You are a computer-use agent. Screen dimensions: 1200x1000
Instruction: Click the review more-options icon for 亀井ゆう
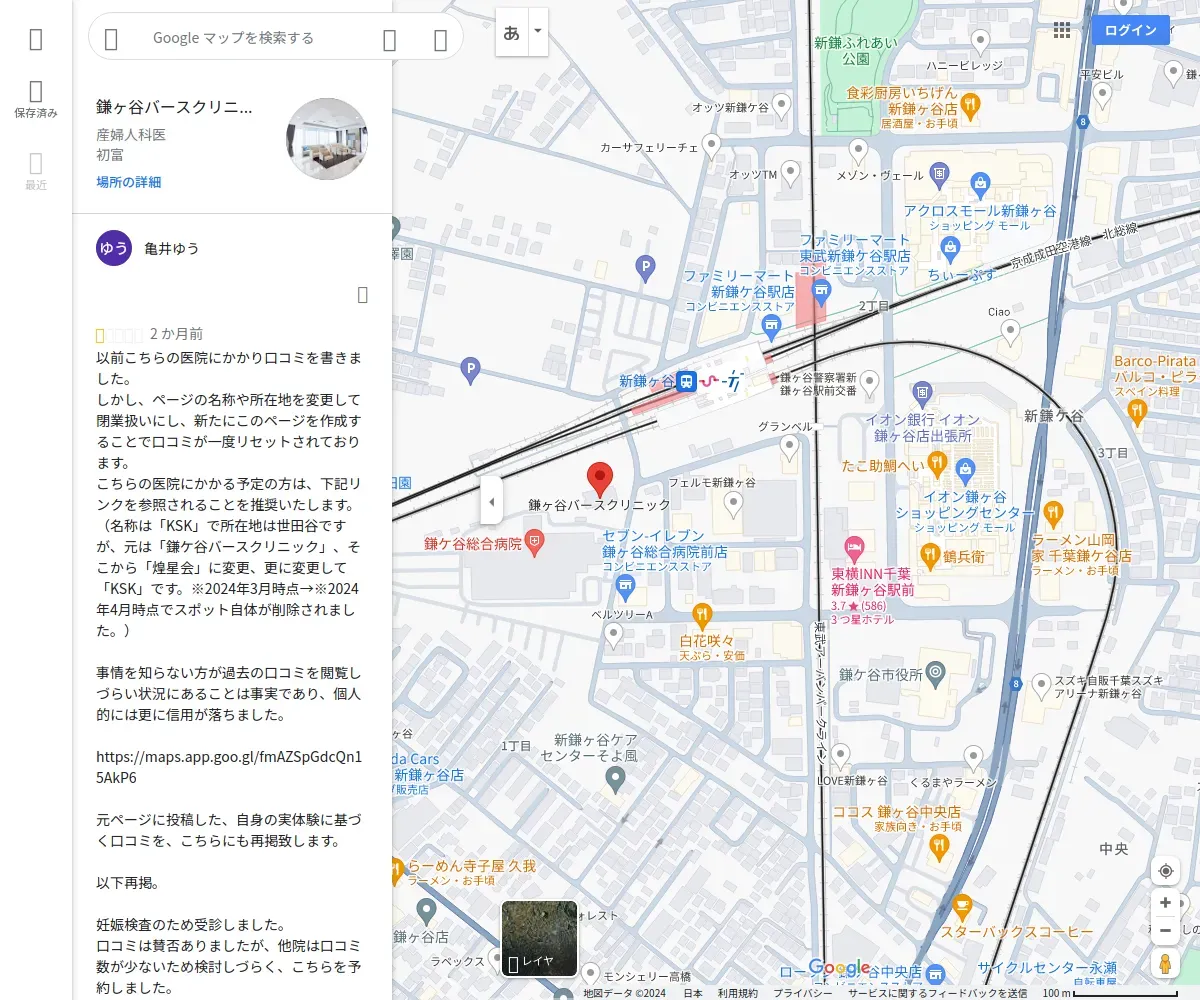tap(362, 294)
